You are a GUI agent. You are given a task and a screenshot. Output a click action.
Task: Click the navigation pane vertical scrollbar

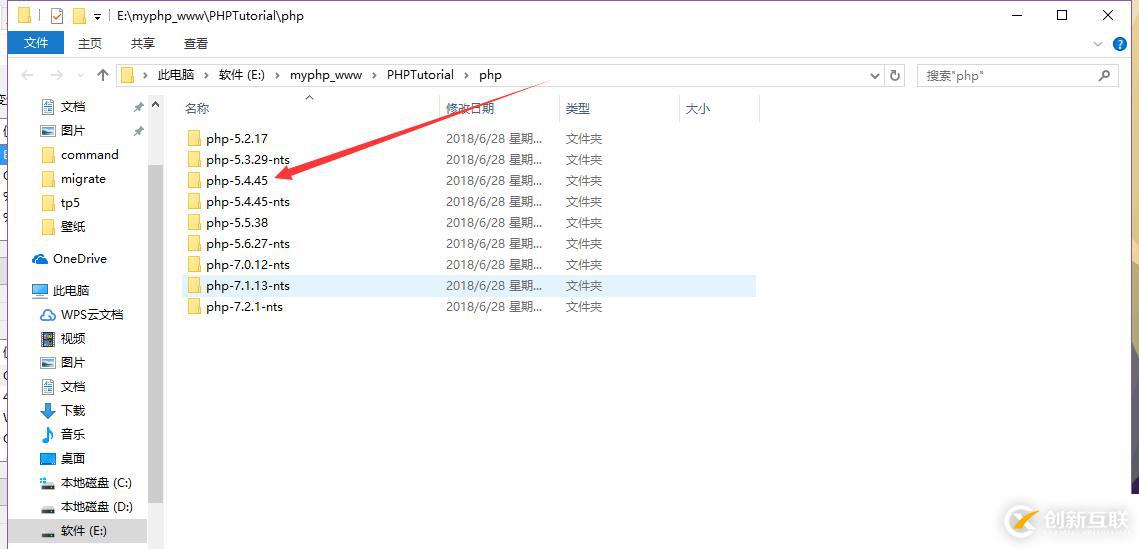155,330
